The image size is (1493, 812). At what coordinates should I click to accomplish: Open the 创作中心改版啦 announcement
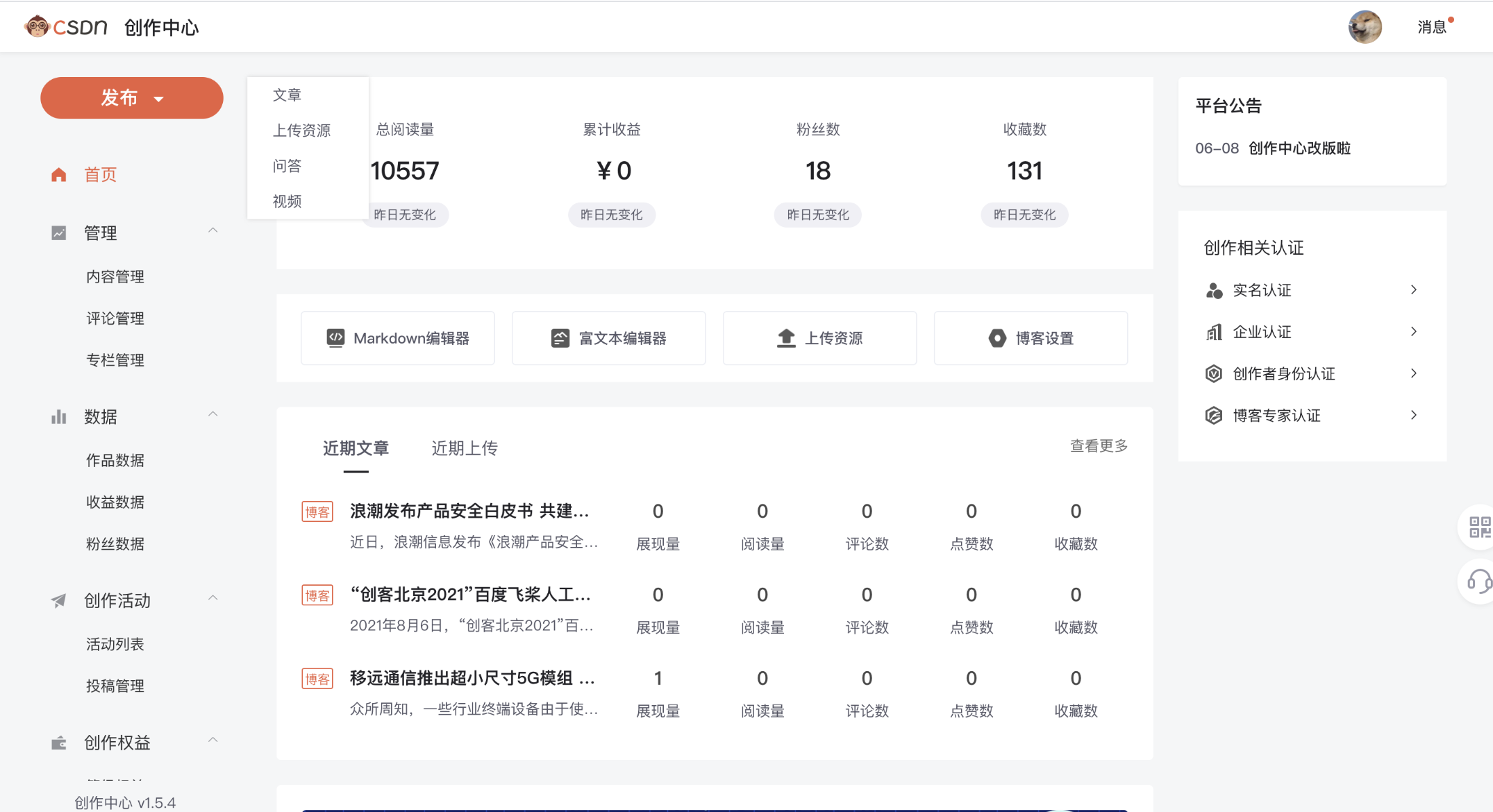coord(1297,148)
